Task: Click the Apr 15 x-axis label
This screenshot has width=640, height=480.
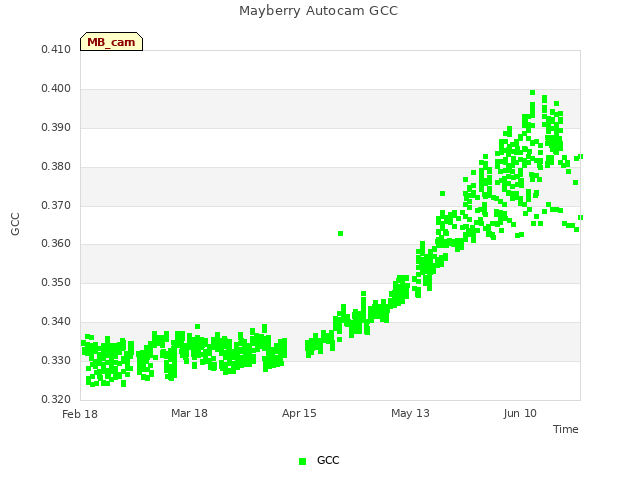Action: 299,413
